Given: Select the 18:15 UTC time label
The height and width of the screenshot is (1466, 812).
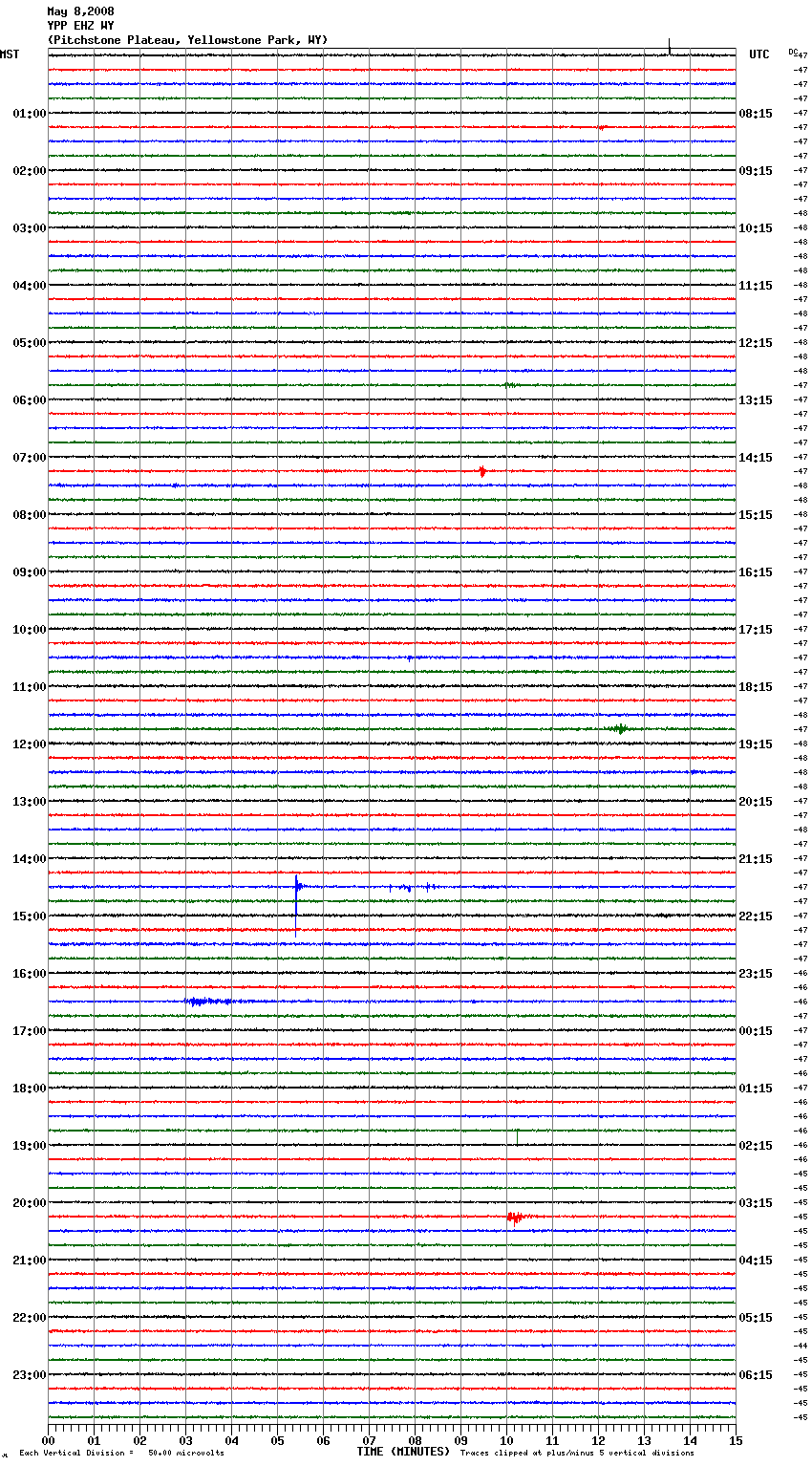Looking at the screenshot, I should click(756, 687).
